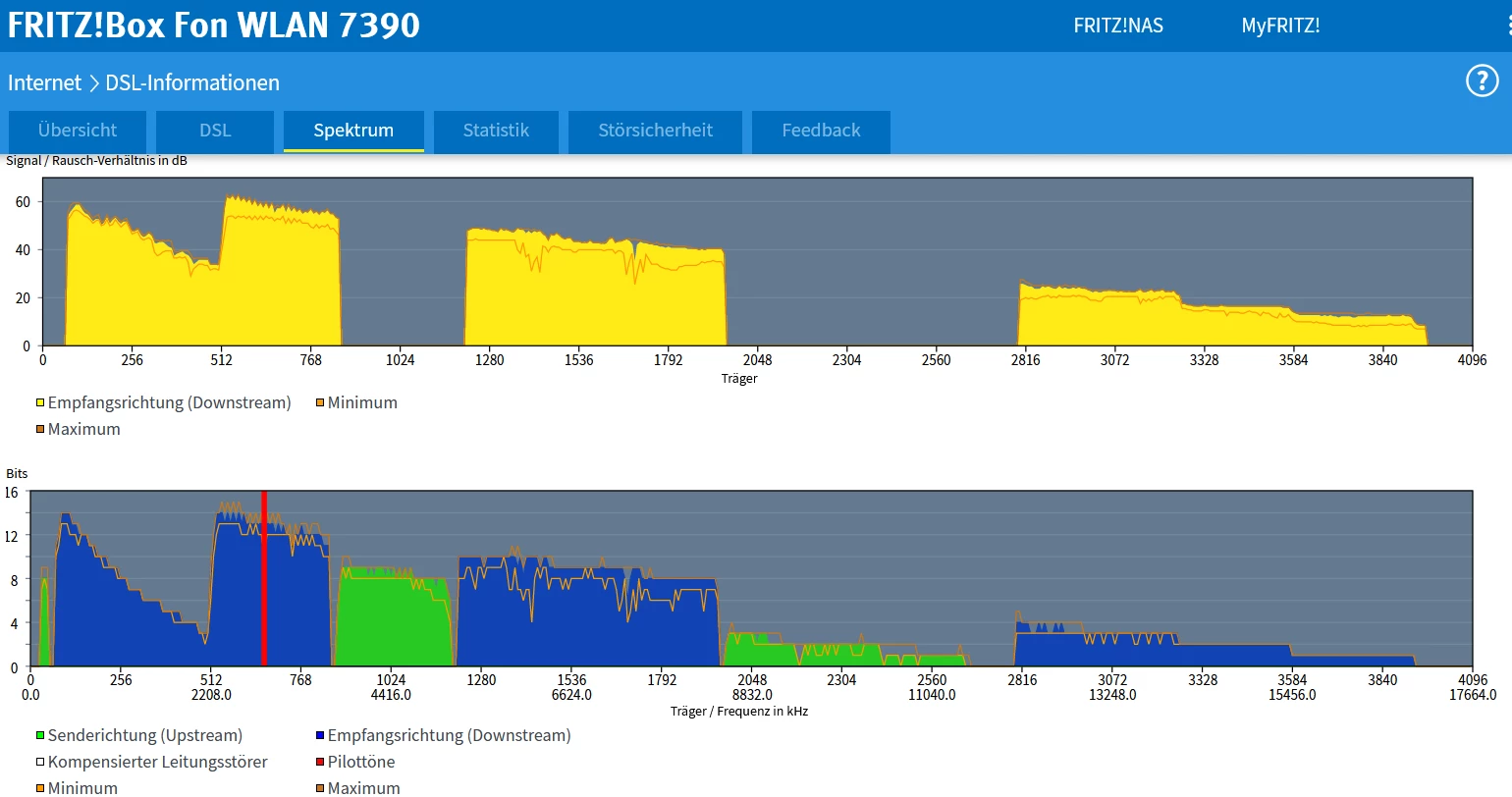Open the FRITZ!NAS link in header
The width and height of the screenshot is (1512, 797).
coord(1117,26)
